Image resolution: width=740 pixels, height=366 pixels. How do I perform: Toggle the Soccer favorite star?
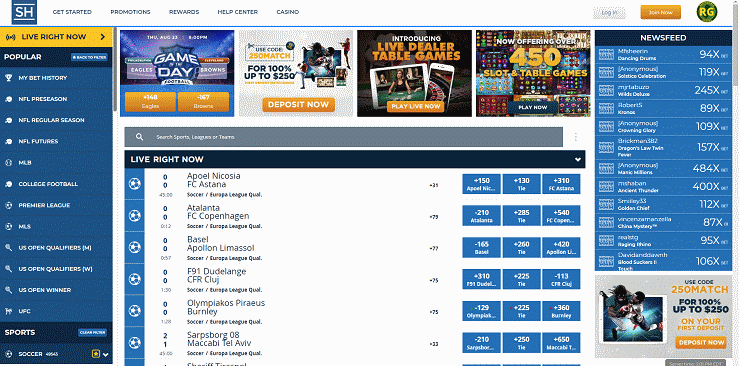(x=96, y=354)
